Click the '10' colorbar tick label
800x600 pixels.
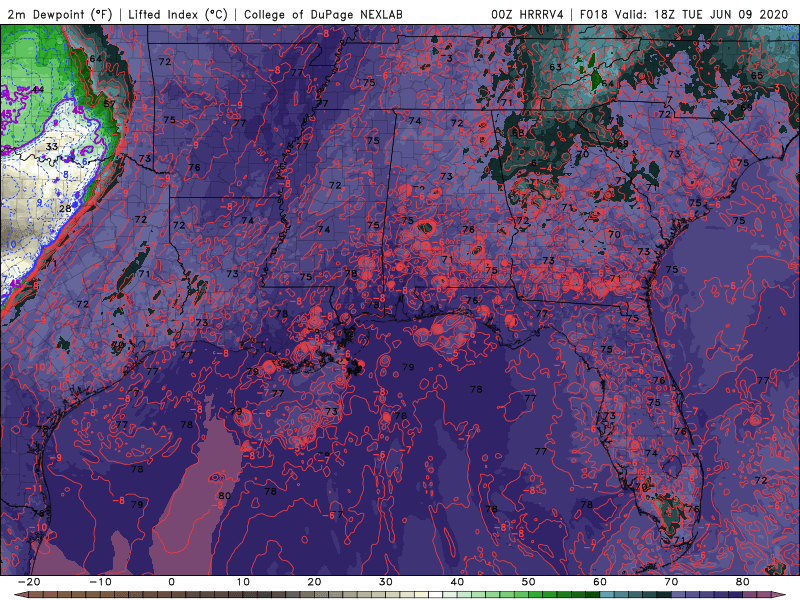[x=243, y=582]
